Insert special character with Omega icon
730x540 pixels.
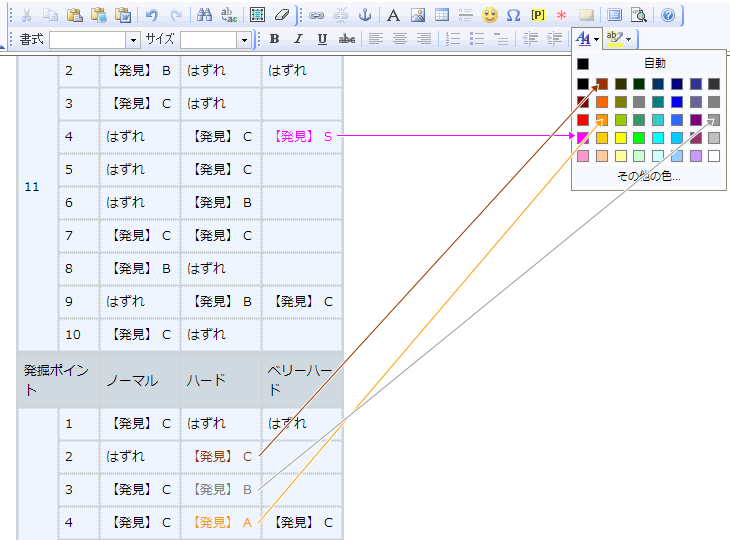514,15
